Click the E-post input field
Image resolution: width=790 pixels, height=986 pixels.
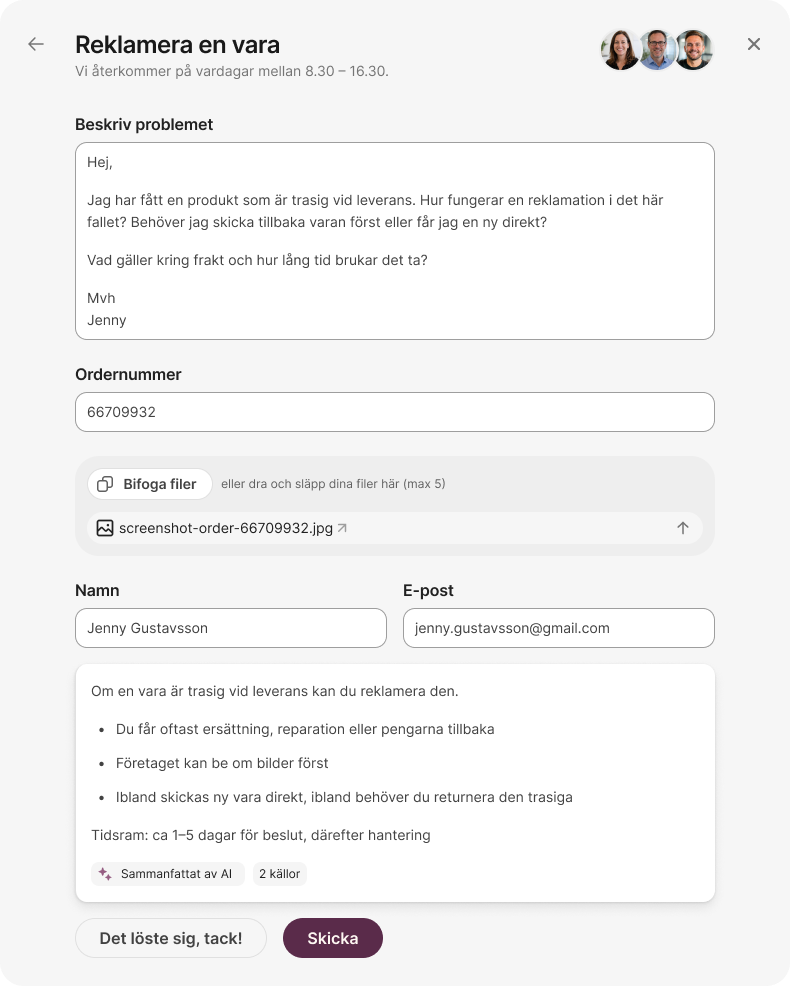click(559, 628)
